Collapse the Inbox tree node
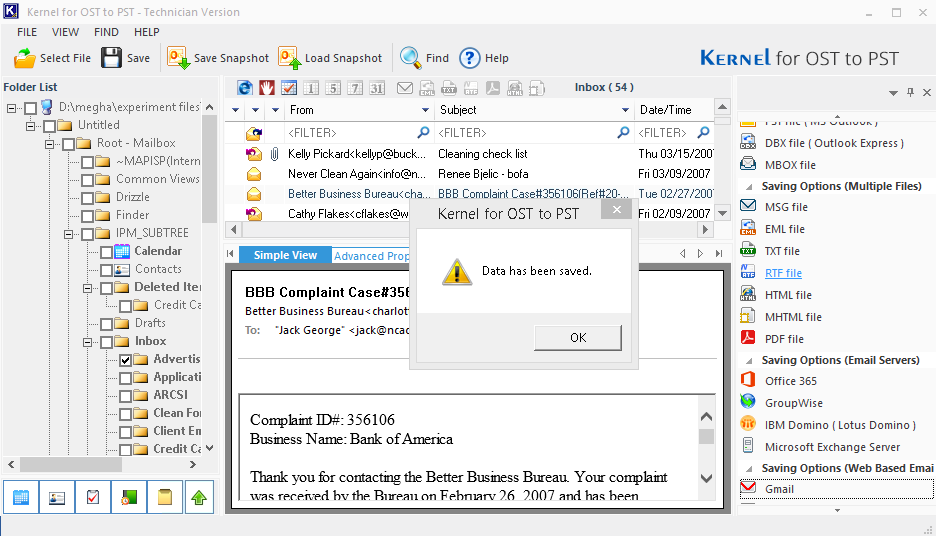 pyautogui.click(x=88, y=342)
